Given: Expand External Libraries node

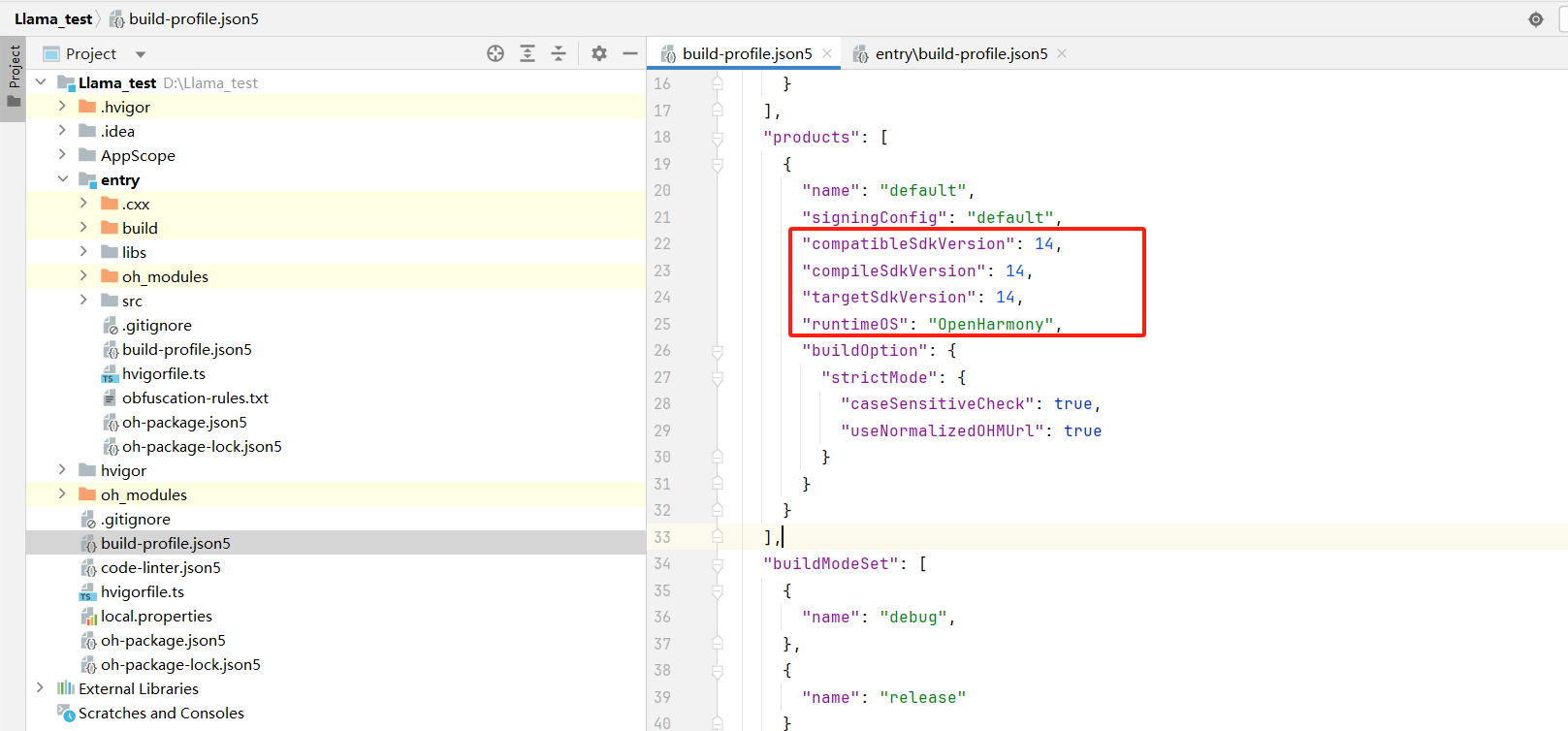Looking at the screenshot, I should coord(40,688).
